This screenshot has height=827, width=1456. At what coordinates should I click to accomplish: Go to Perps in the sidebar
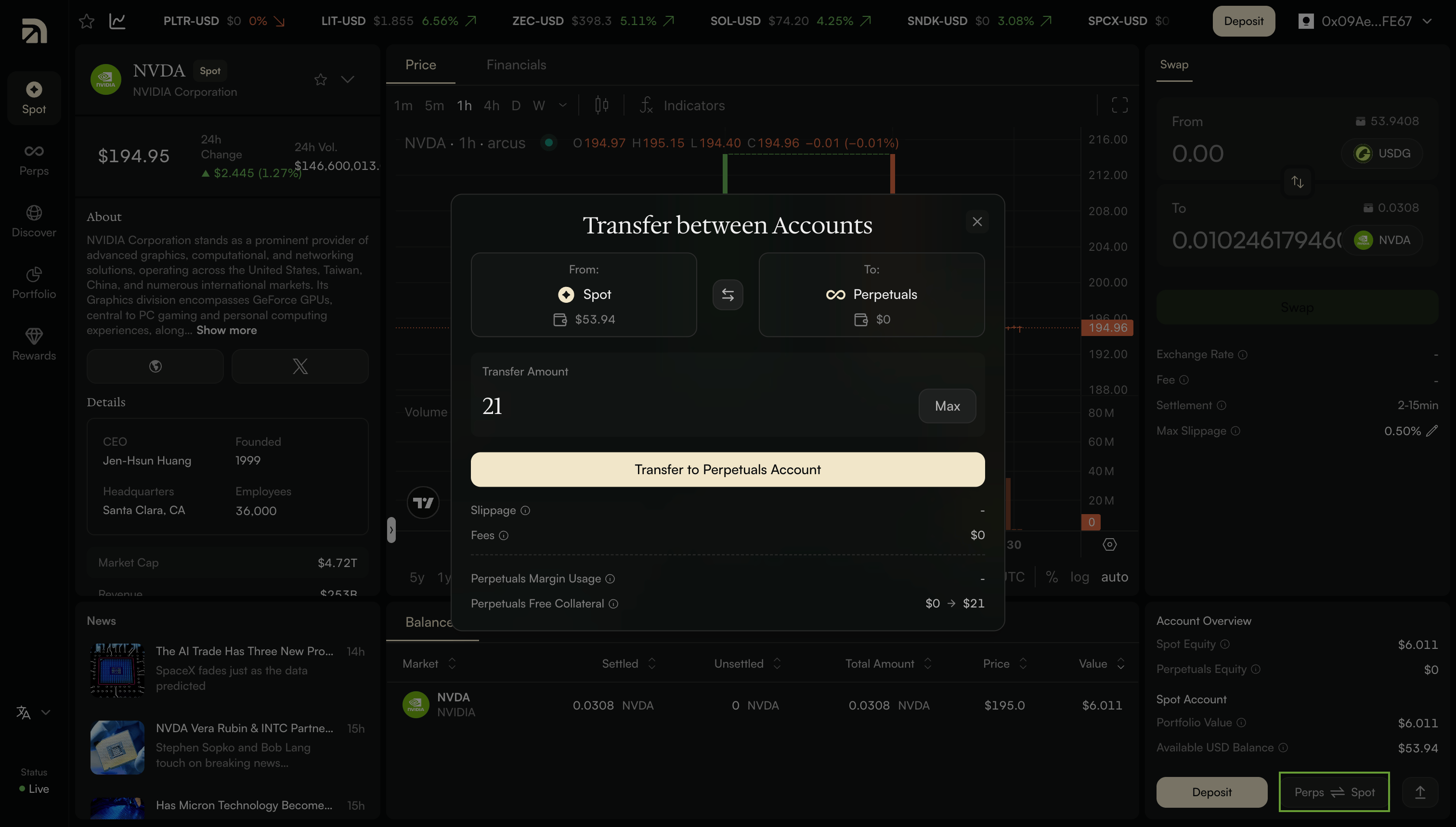[34, 160]
